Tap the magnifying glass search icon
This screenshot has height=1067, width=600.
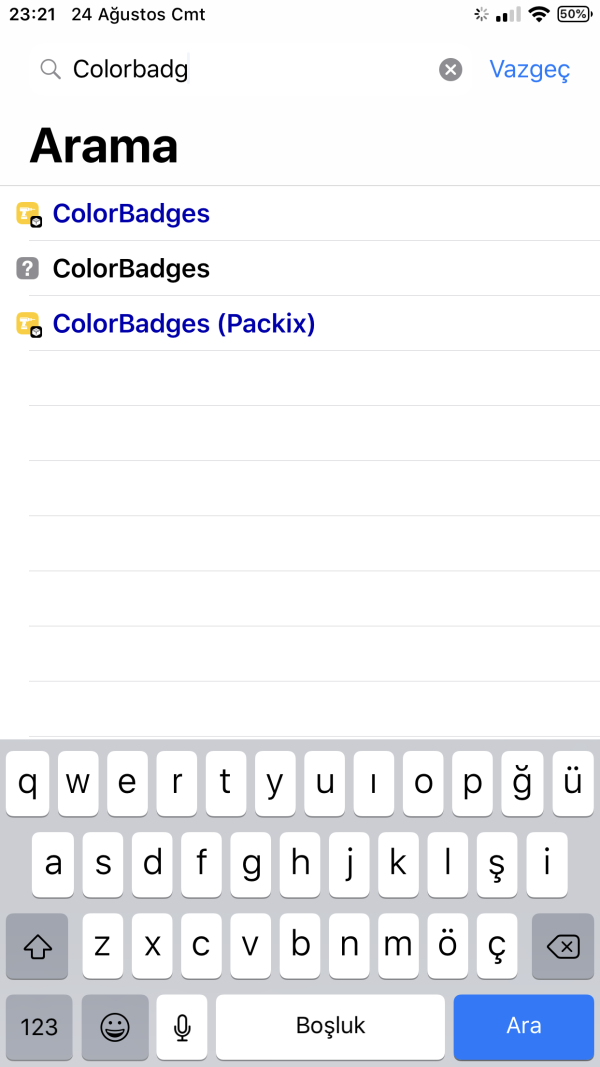click(x=50, y=69)
